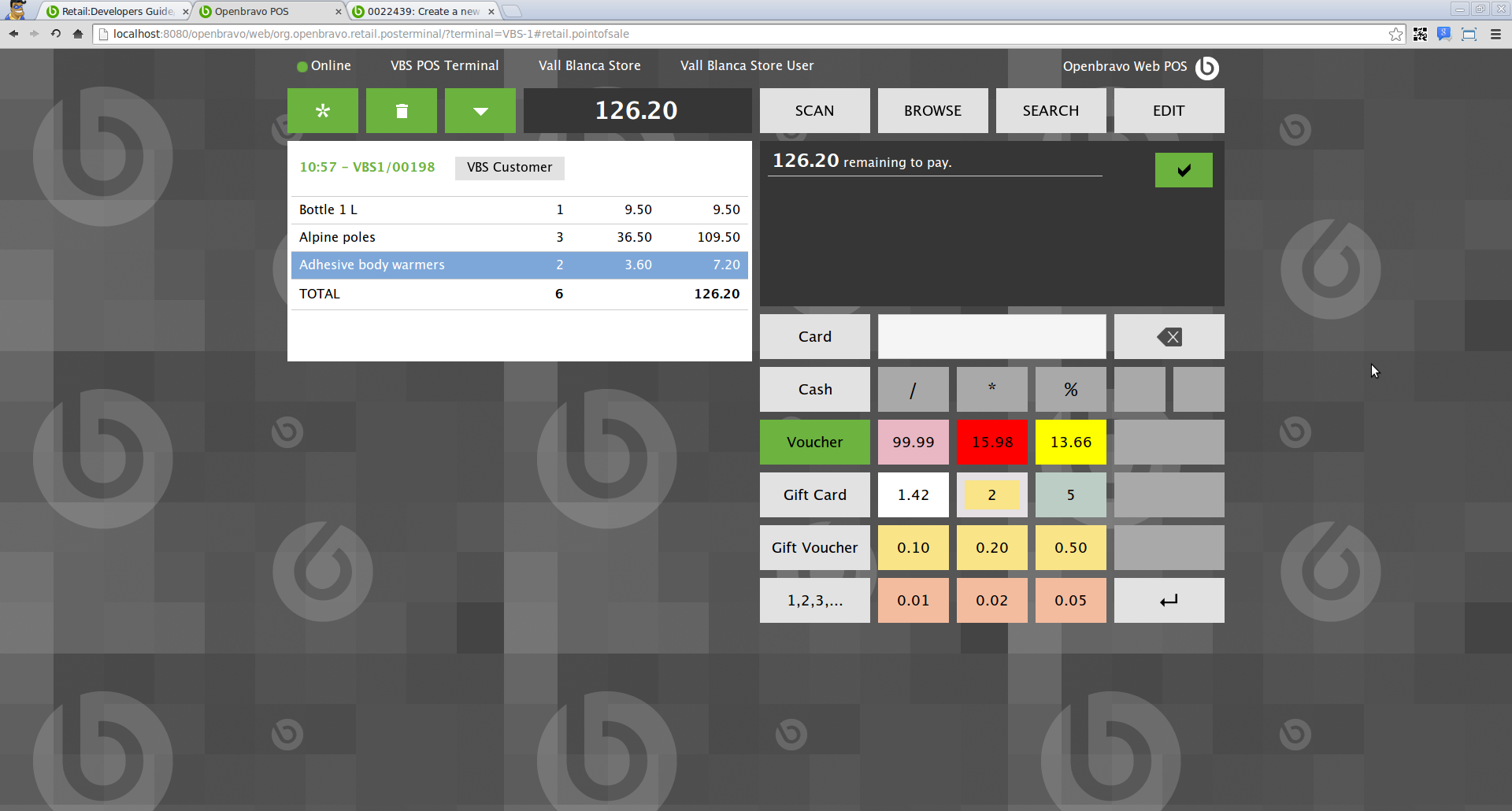This screenshot has width=1512, height=811.
Task: Select Gift Card payment method
Action: coord(815,495)
